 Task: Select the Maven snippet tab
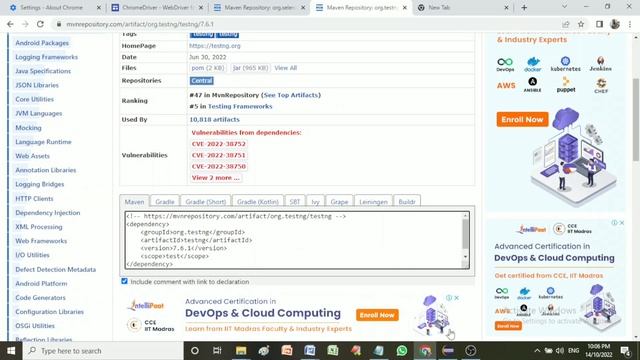(x=134, y=202)
